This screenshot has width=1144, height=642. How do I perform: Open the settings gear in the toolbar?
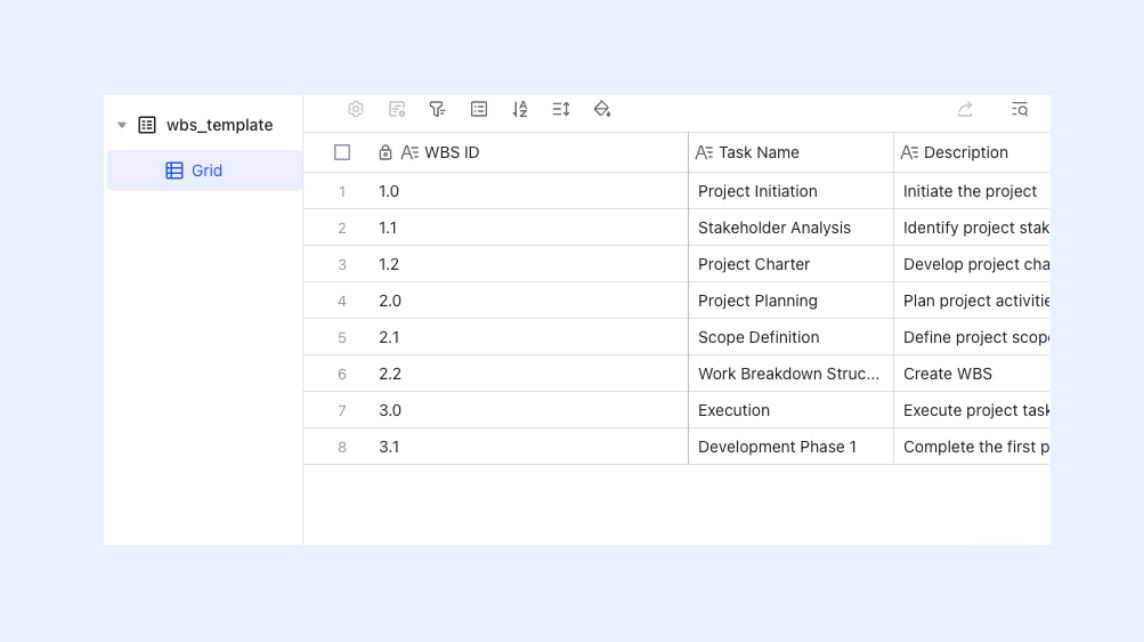[x=355, y=109]
